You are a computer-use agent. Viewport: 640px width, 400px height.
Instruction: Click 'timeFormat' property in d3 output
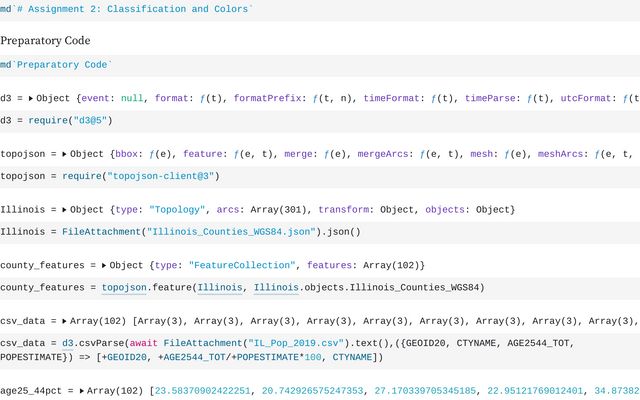[391, 98]
